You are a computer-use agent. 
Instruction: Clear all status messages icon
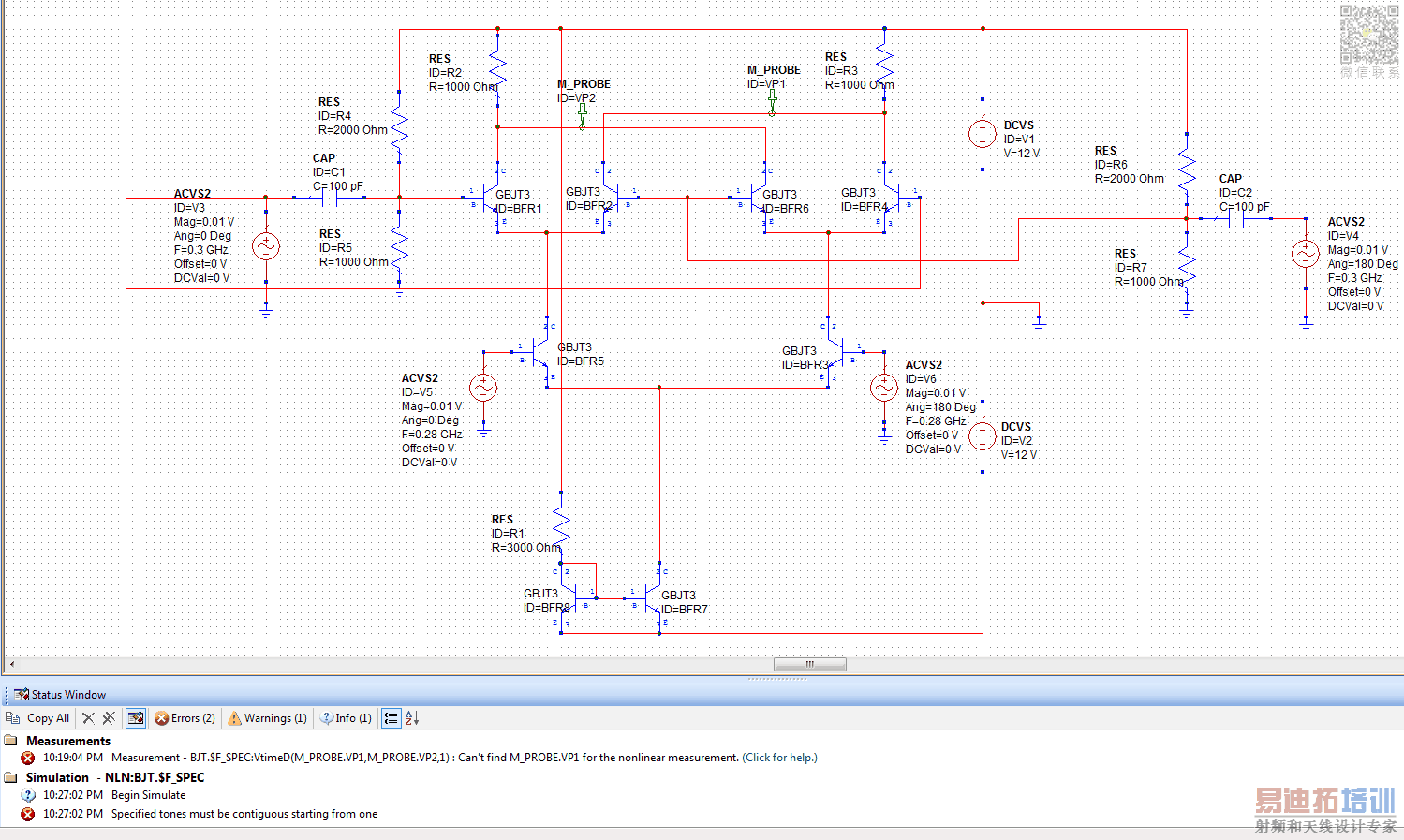[109, 718]
